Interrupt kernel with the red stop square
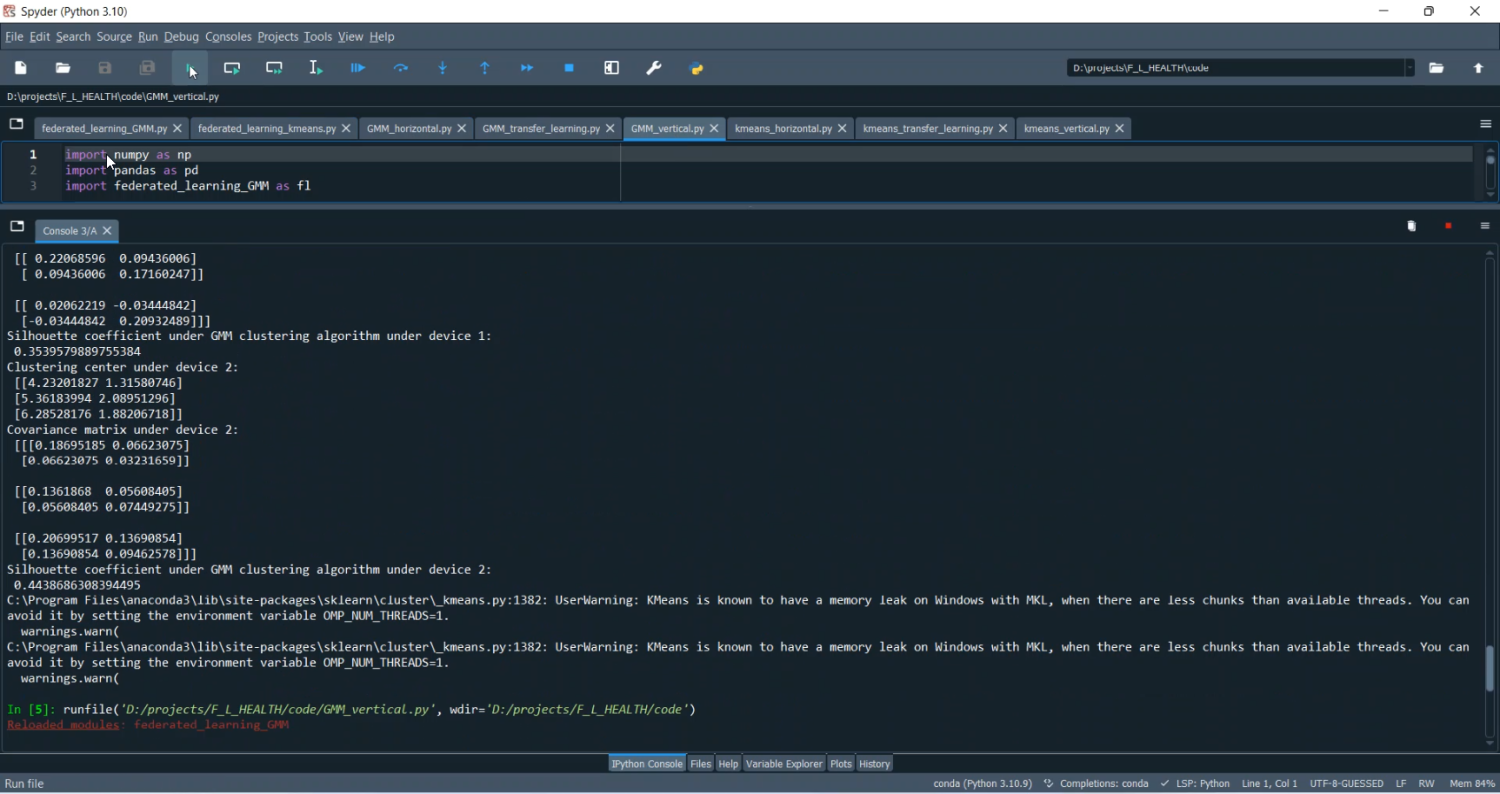 1448,226
